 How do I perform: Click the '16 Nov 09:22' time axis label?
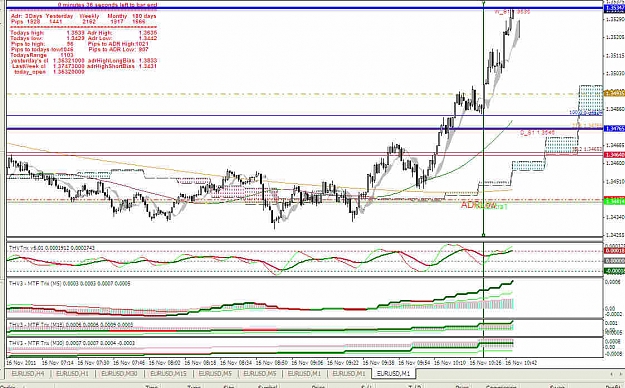tap(342, 363)
